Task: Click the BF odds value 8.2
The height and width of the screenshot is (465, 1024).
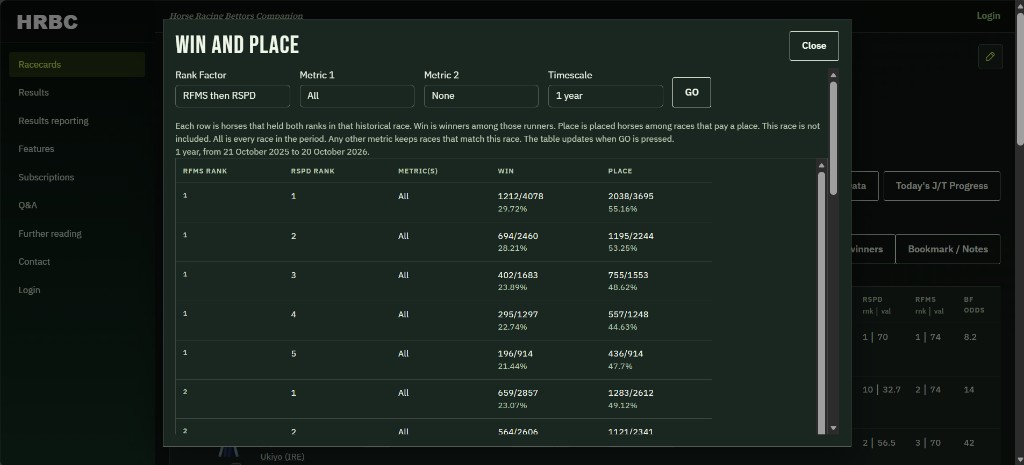Action: coord(970,337)
